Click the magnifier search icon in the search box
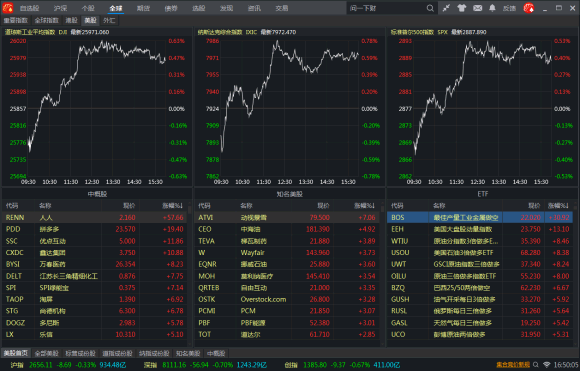580x371 pixels. (x=429, y=8)
